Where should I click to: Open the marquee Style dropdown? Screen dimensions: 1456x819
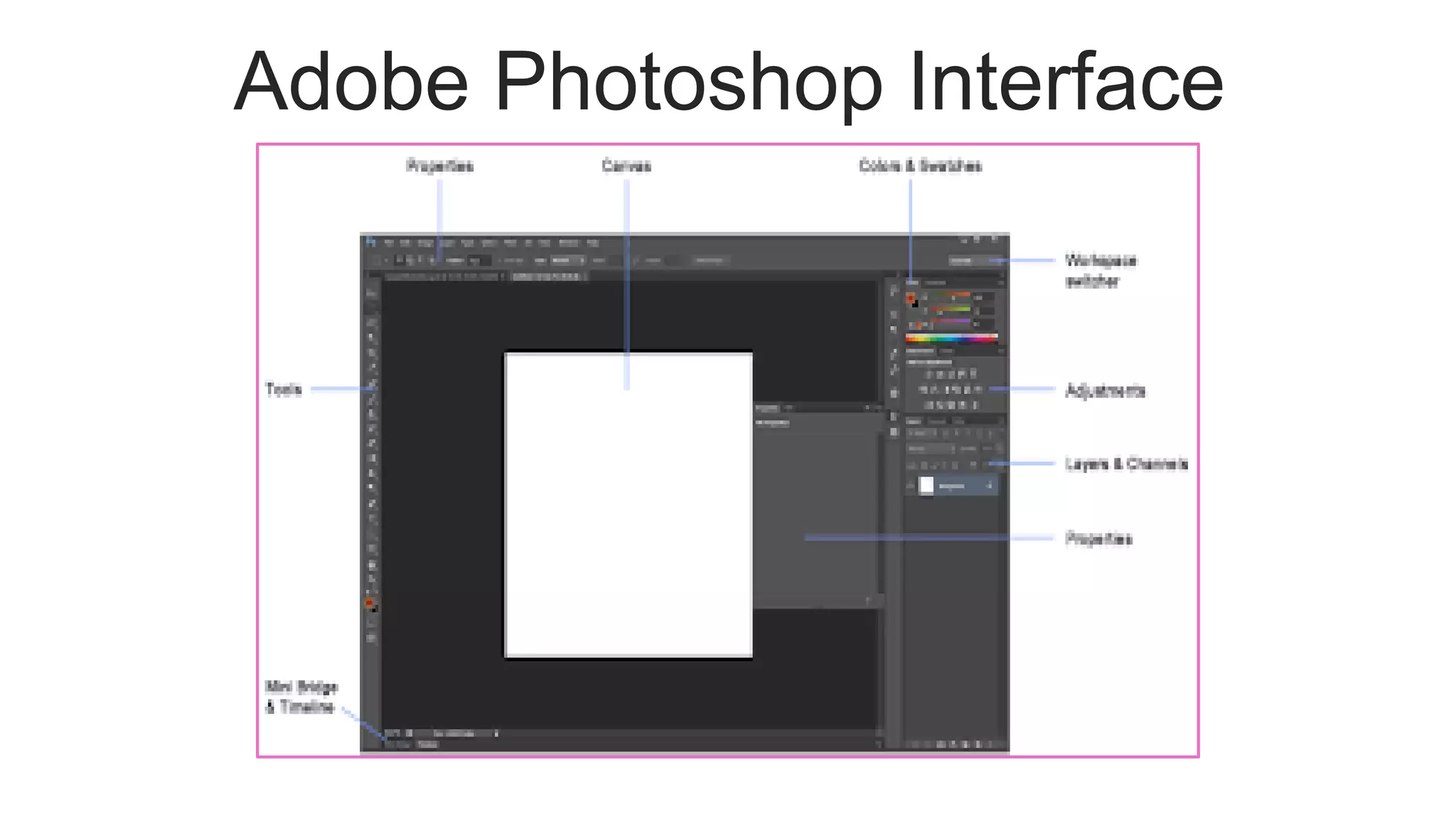point(568,260)
